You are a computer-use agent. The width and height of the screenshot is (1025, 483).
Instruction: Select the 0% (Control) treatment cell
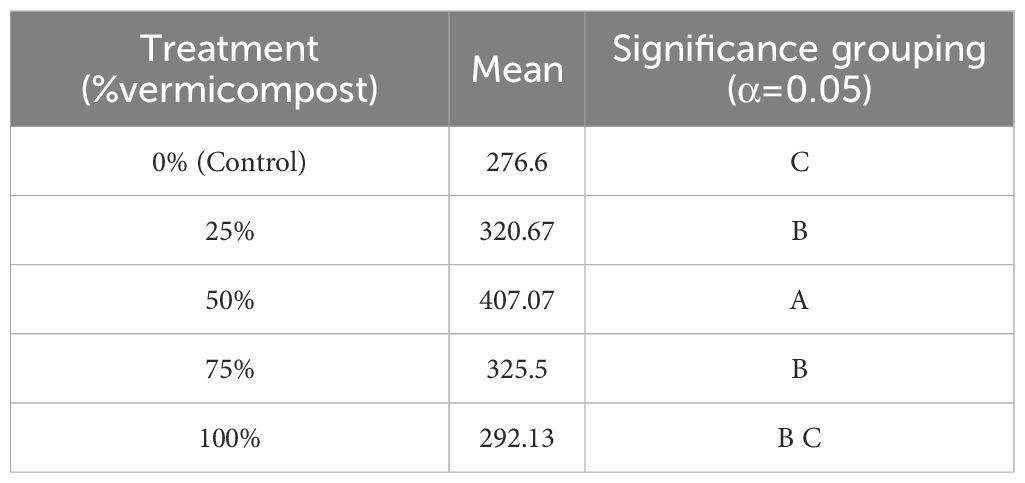point(229,161)
